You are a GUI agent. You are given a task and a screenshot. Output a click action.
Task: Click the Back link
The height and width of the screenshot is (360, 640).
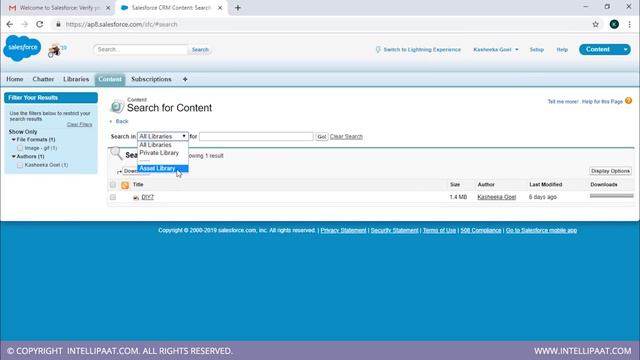[122, 121]
